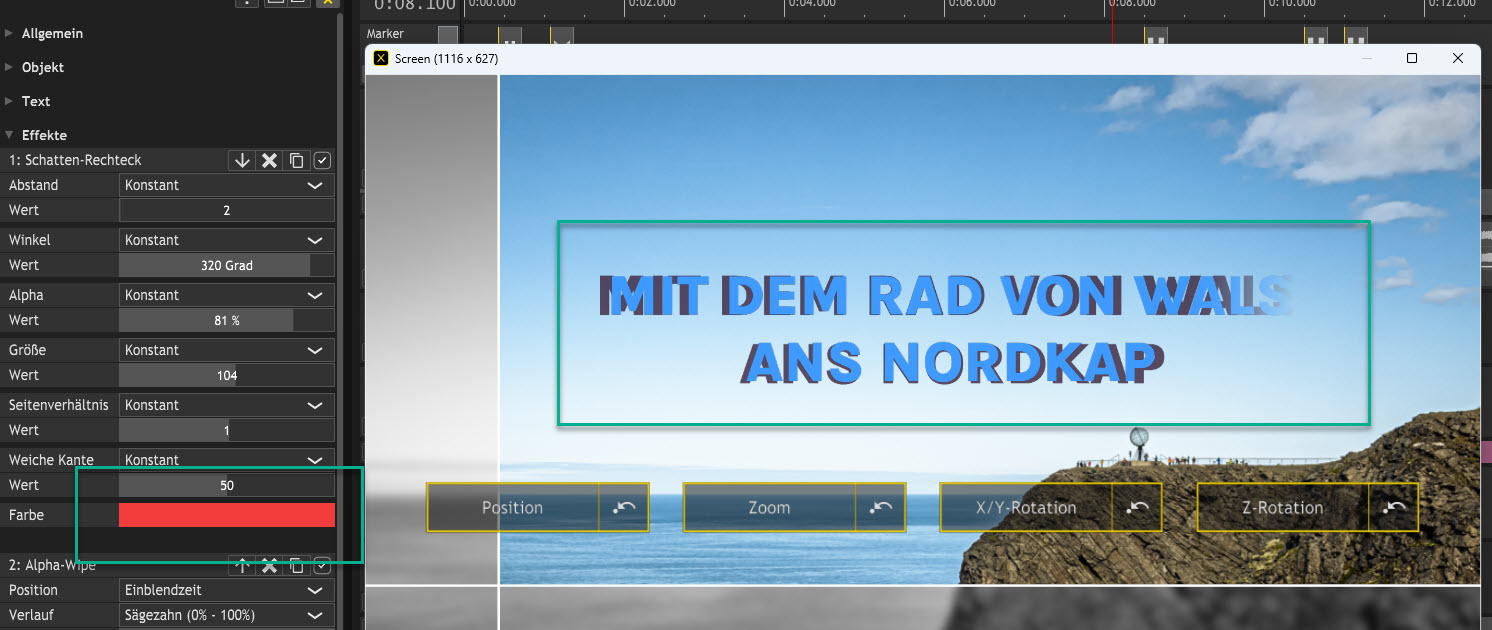Click the 2: Alpha-Wipe effect header
This screenshot has height=630, width=1492.
coord(54,566)
